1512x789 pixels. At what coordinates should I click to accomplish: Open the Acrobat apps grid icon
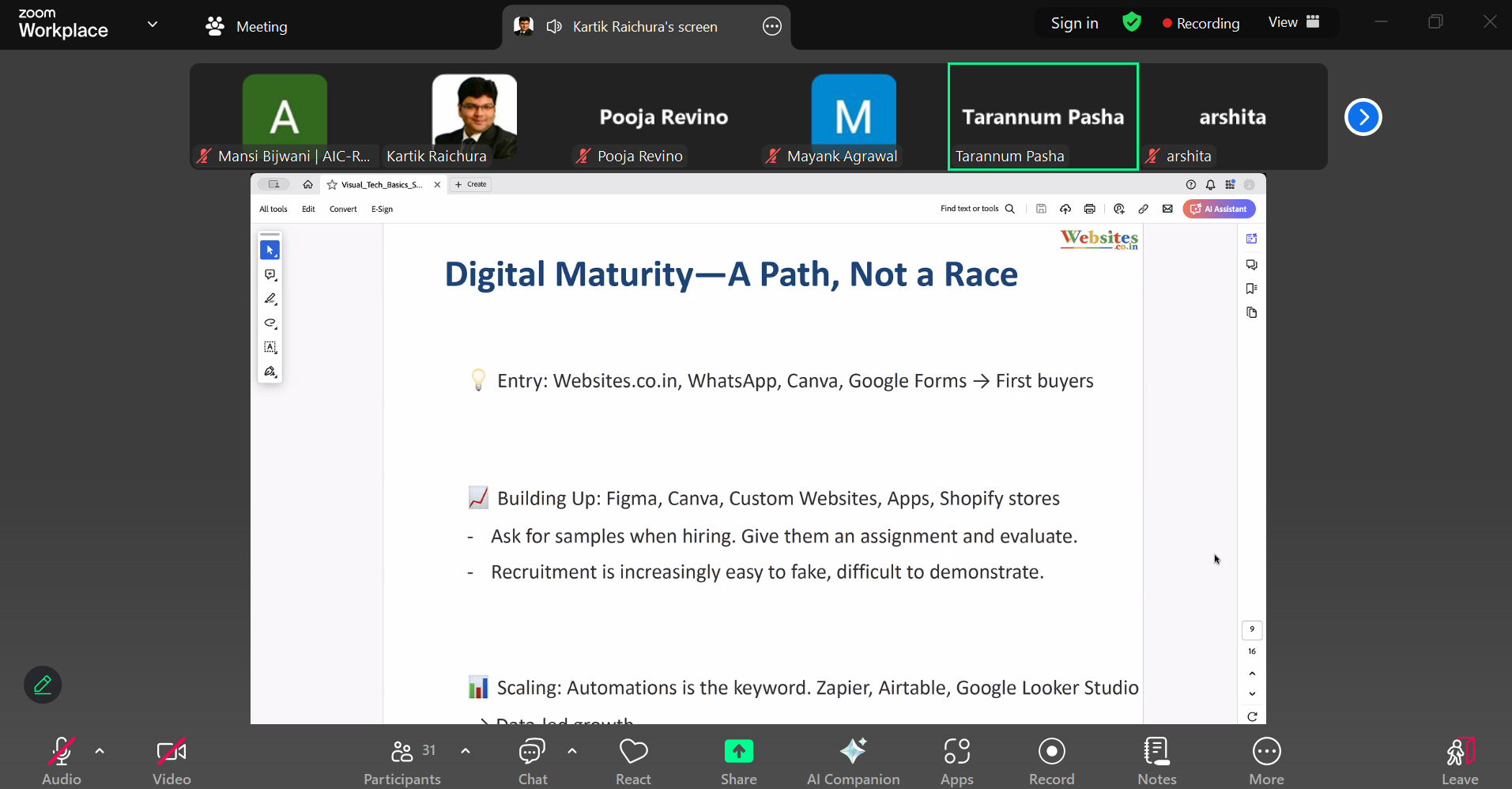[x=1230, y=184]
